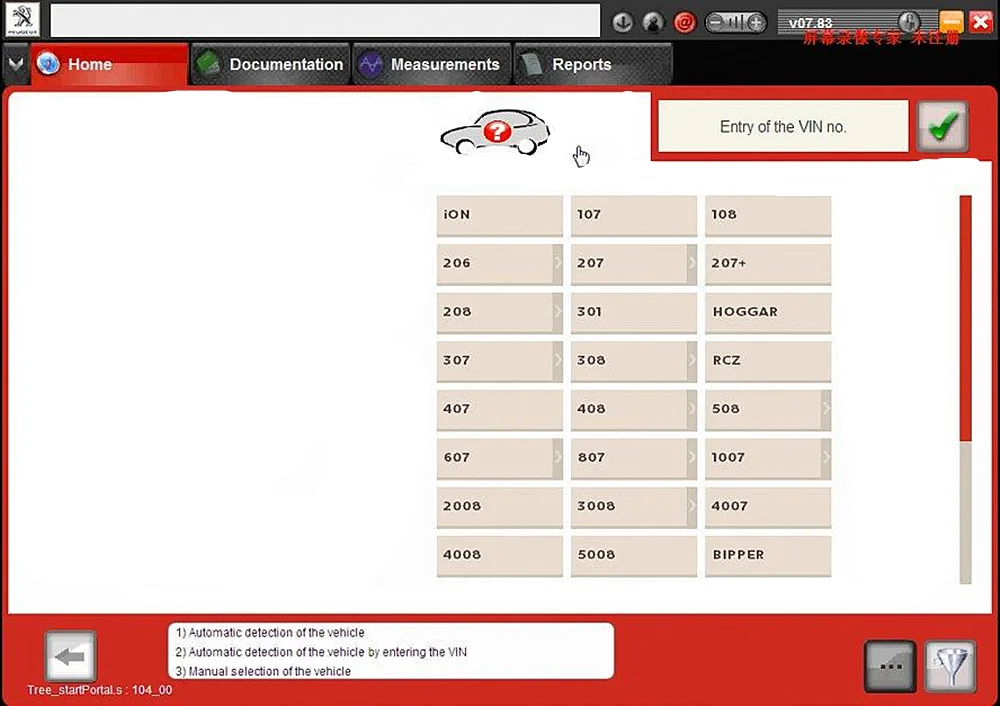
Task: Choose the BIPPER vehicle button
Action: 768,555
